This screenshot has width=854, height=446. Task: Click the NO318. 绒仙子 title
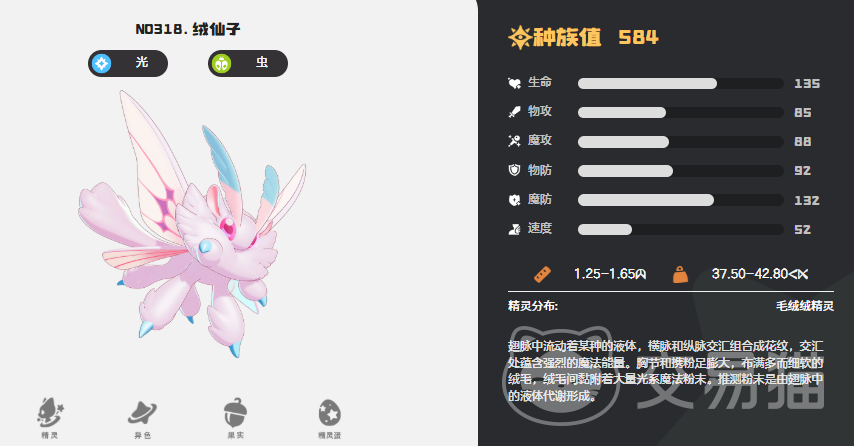click(x=188, y=29)
